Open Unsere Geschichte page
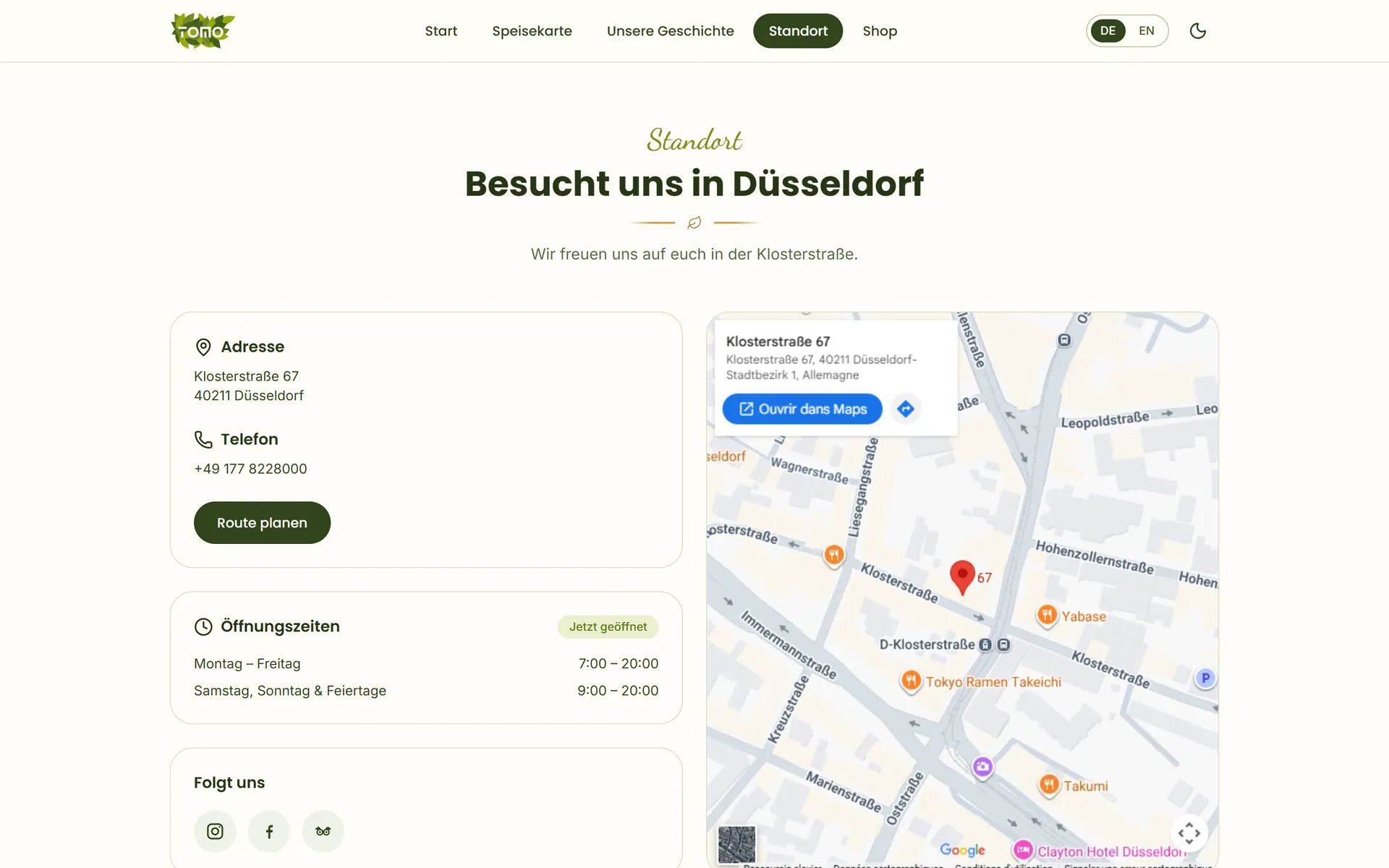The image size is (1389, 868). 670,31
